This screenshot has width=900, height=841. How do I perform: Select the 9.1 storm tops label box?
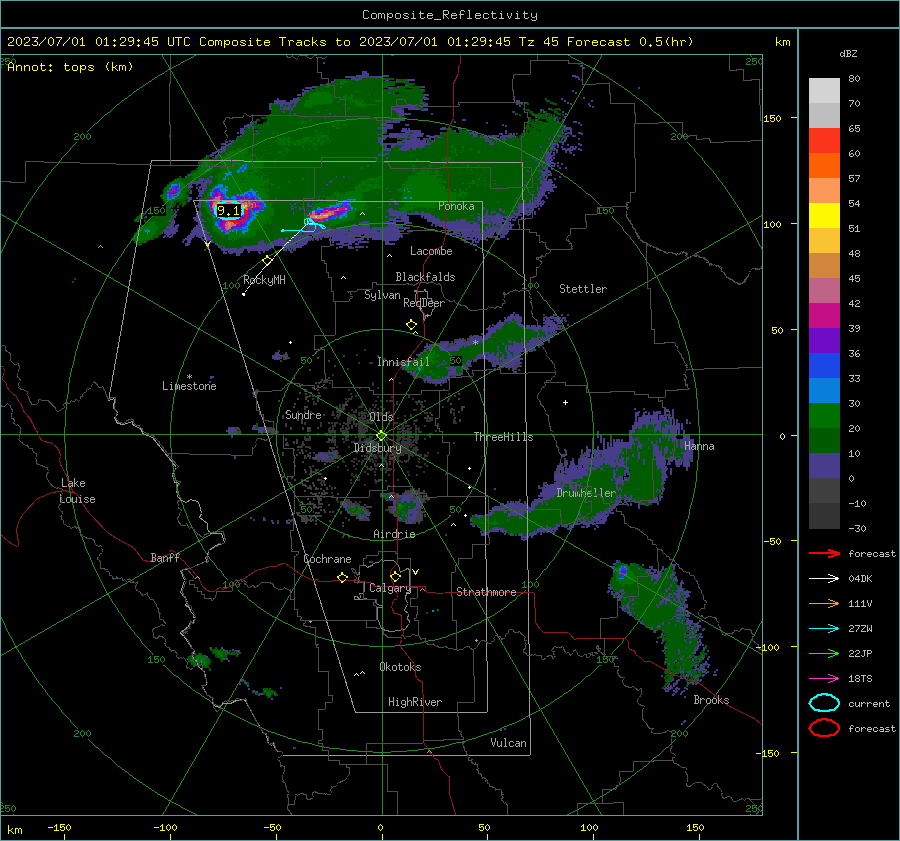(x=228, y=211)
